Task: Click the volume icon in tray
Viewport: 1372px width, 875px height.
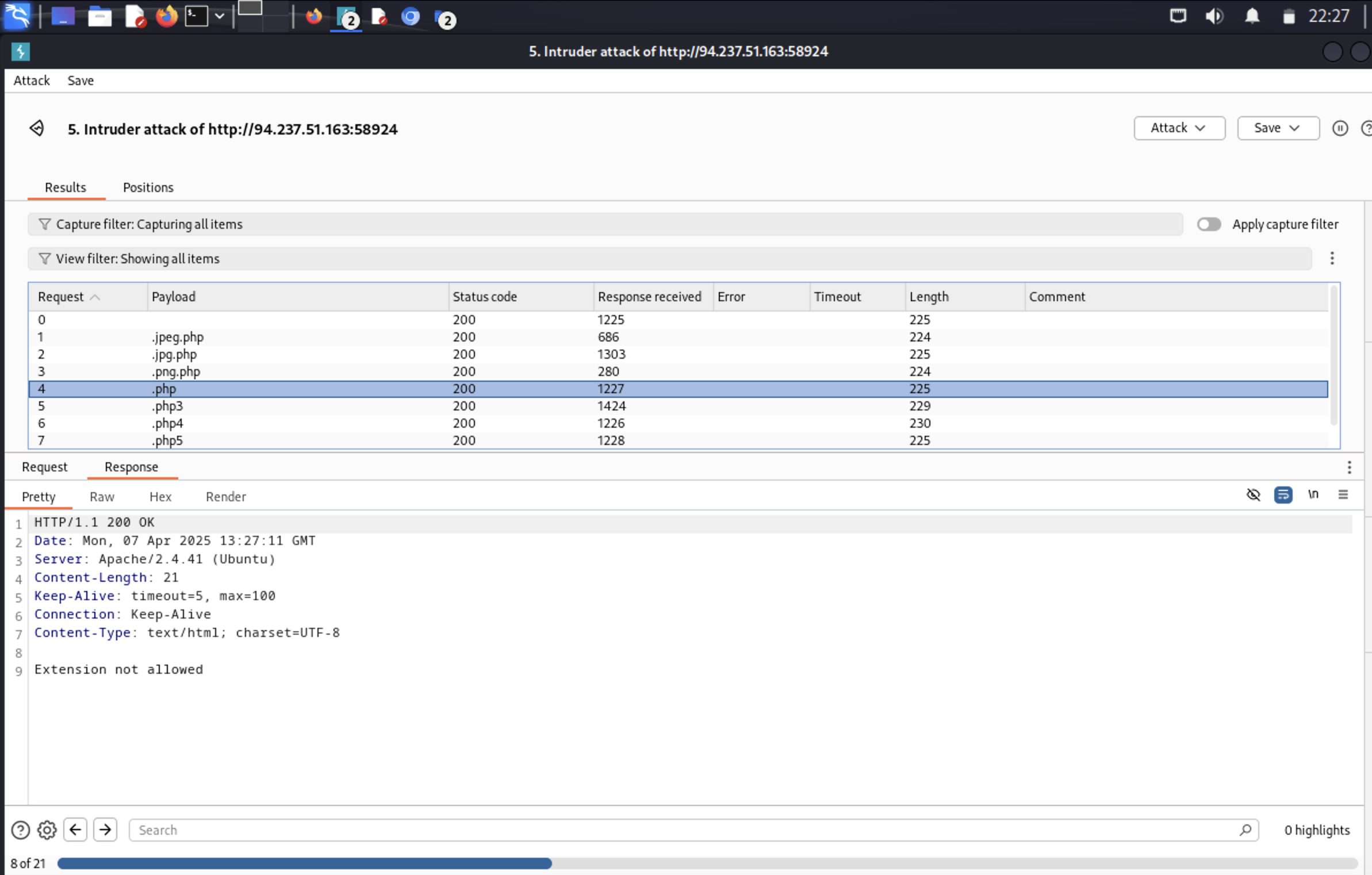Action: click(x=1214, y=16)
